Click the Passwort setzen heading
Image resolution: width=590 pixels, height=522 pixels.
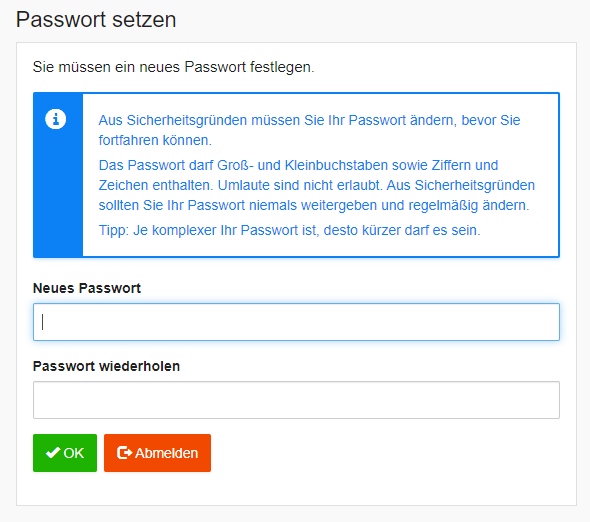point(96,19)
